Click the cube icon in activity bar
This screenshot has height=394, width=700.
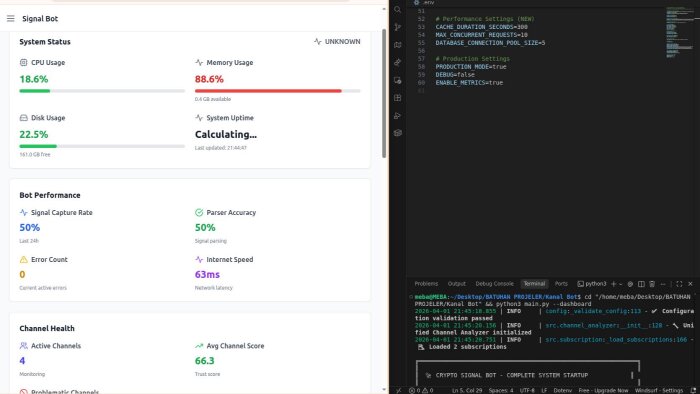(x=398, y=133)
